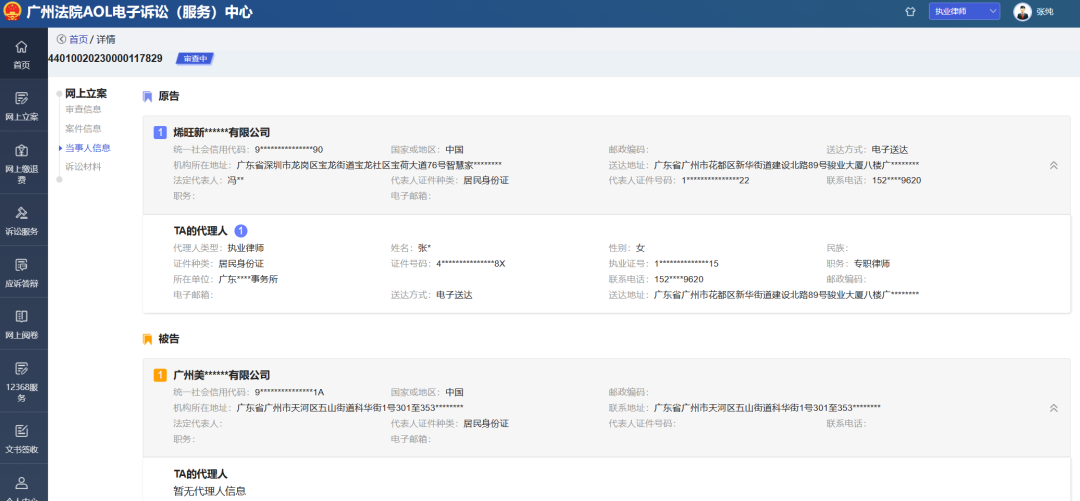
Task: Click plaintiff 法定代表人 value 冯**
Action: [236, 181]
